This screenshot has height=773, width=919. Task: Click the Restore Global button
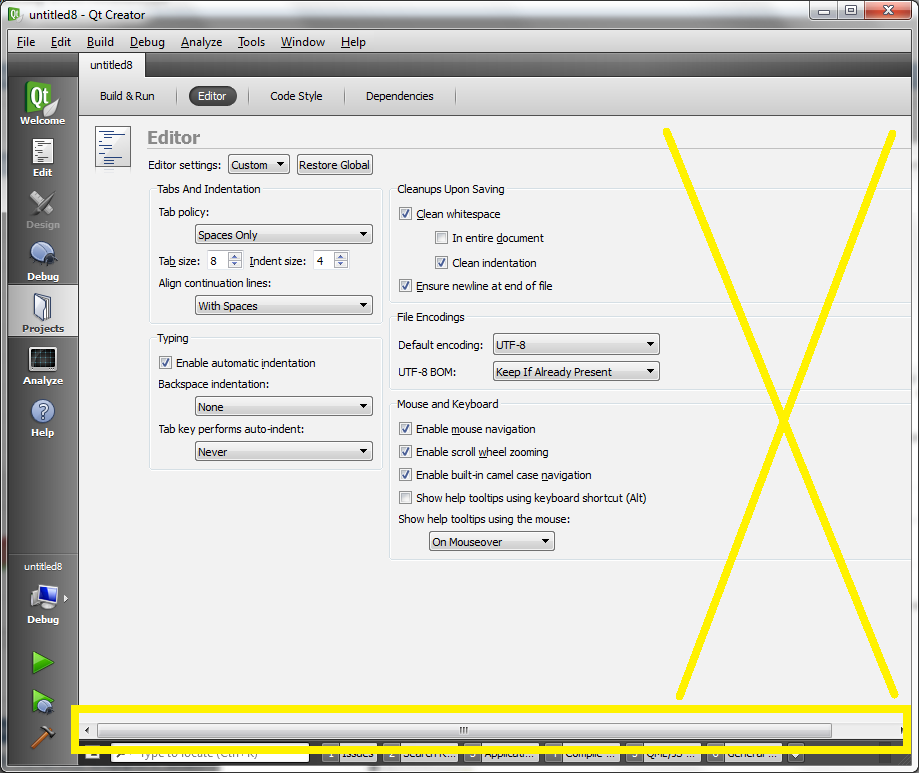click(x=335, y=165)
